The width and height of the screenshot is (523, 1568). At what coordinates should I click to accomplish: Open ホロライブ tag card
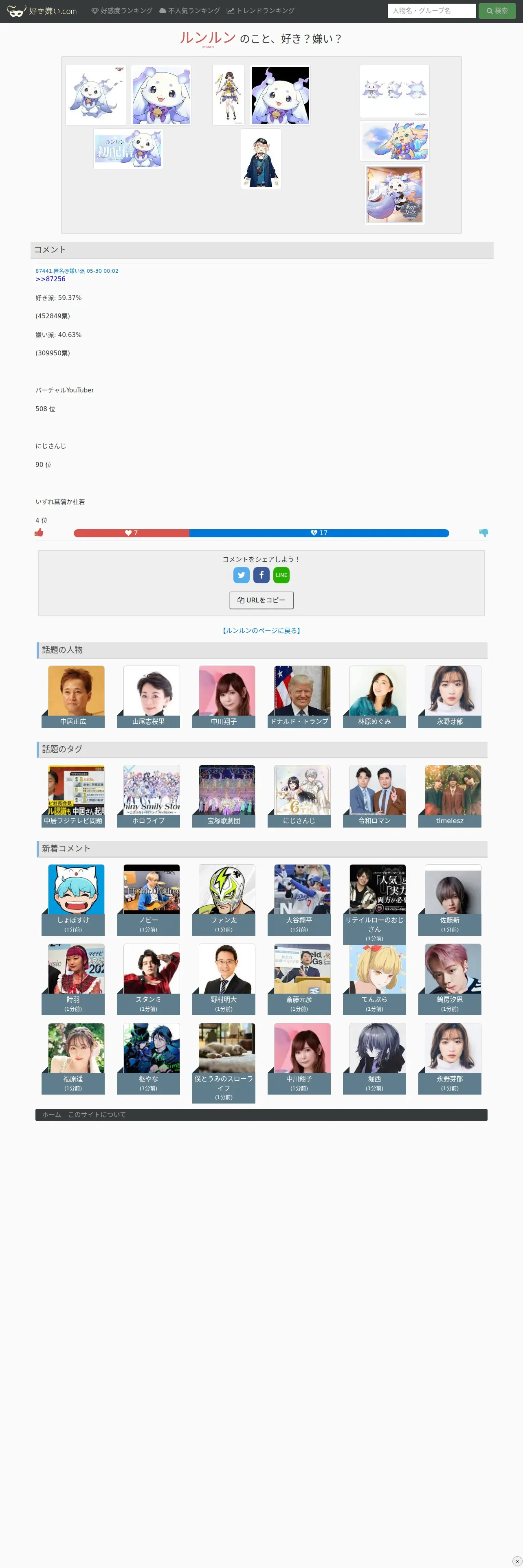[x=149, y=796]
